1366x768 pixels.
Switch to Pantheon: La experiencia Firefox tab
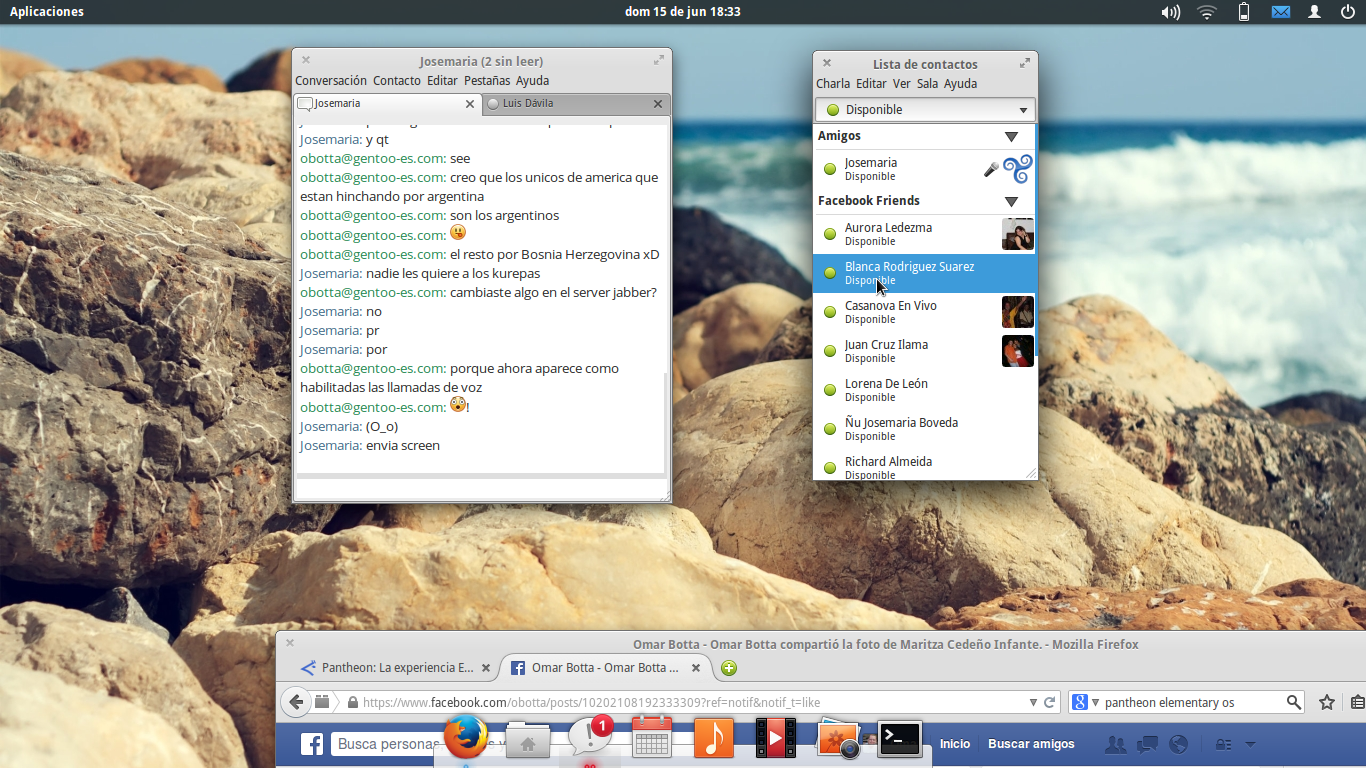click(397, 668)
